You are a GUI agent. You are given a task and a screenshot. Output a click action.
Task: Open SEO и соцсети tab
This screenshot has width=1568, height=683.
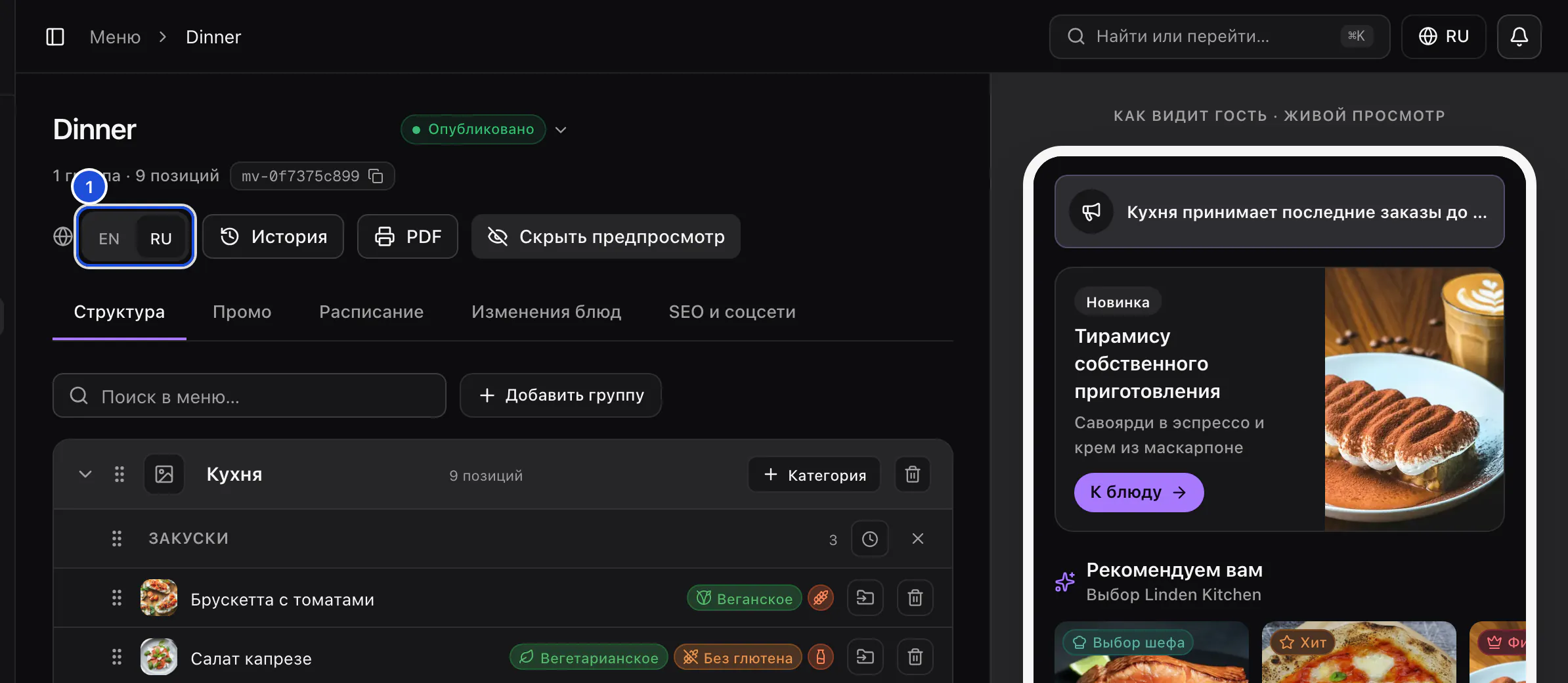pos(732,312)
